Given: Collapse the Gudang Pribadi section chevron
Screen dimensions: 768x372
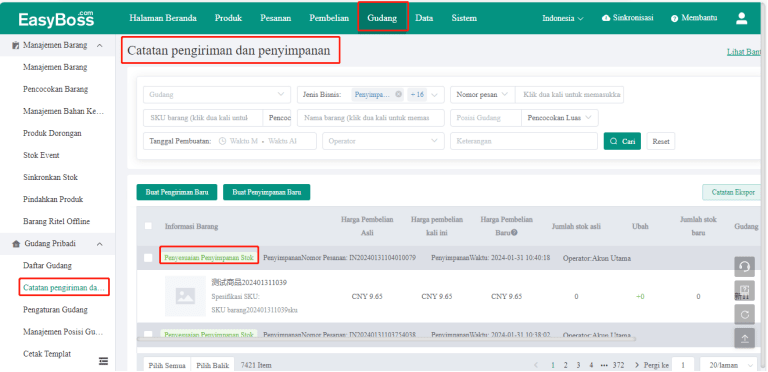Looking at the screenshot, I should [x=100, y=244].
